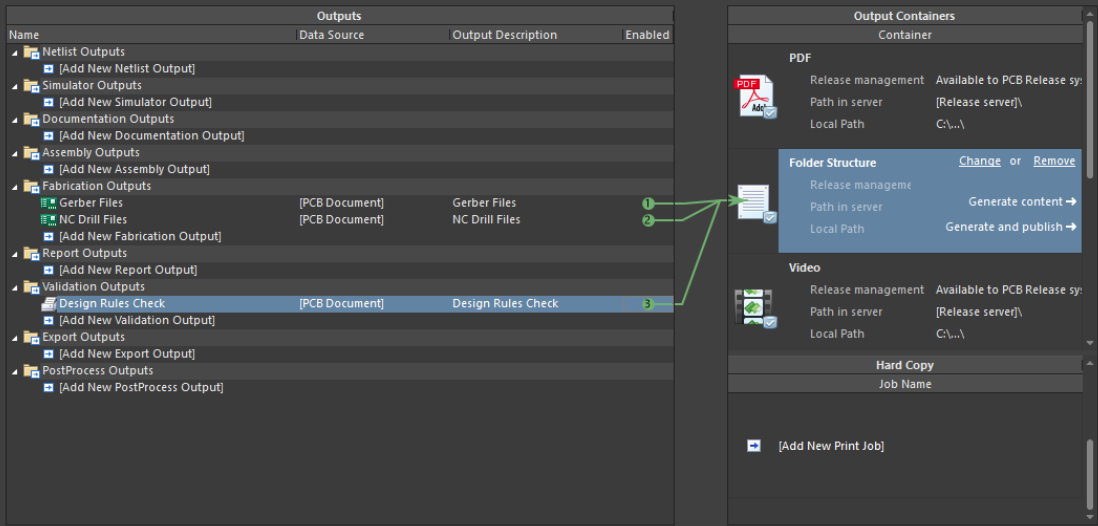Click the Folder Structure container icon
The image size is (1098, 526).
click(755, 202)
